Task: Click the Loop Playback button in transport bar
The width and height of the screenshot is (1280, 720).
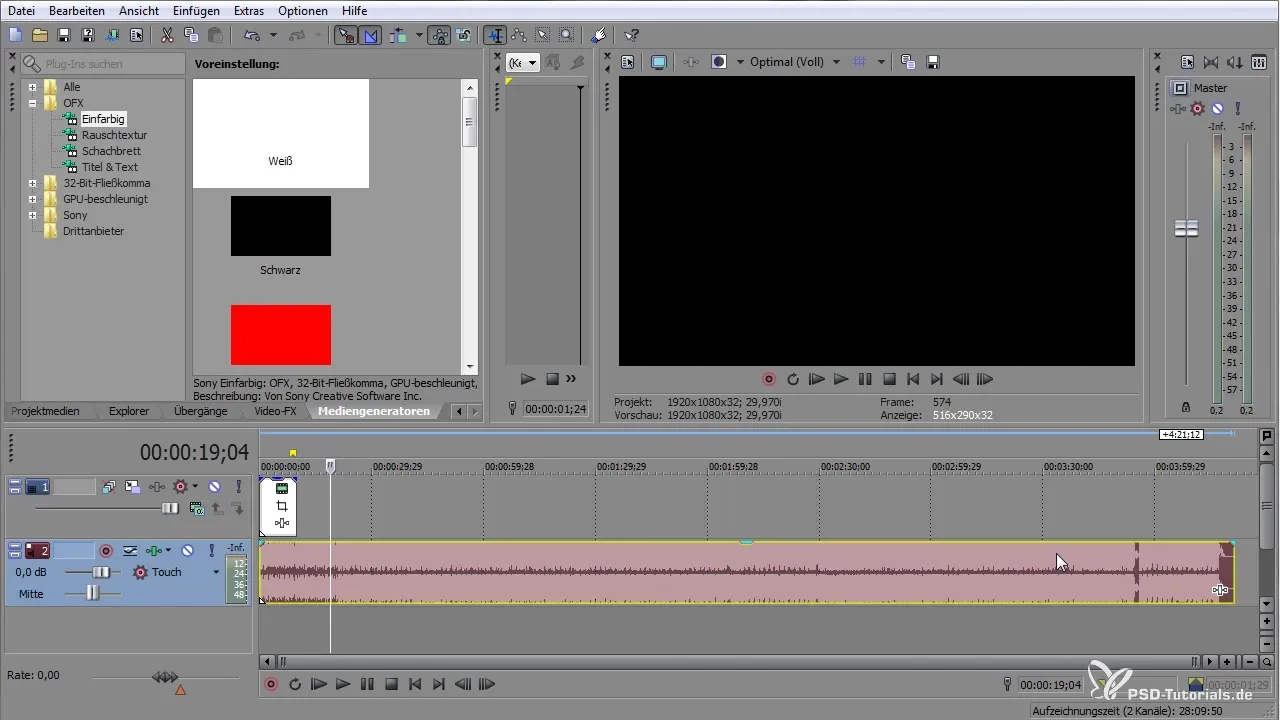Action: [295, 685]
